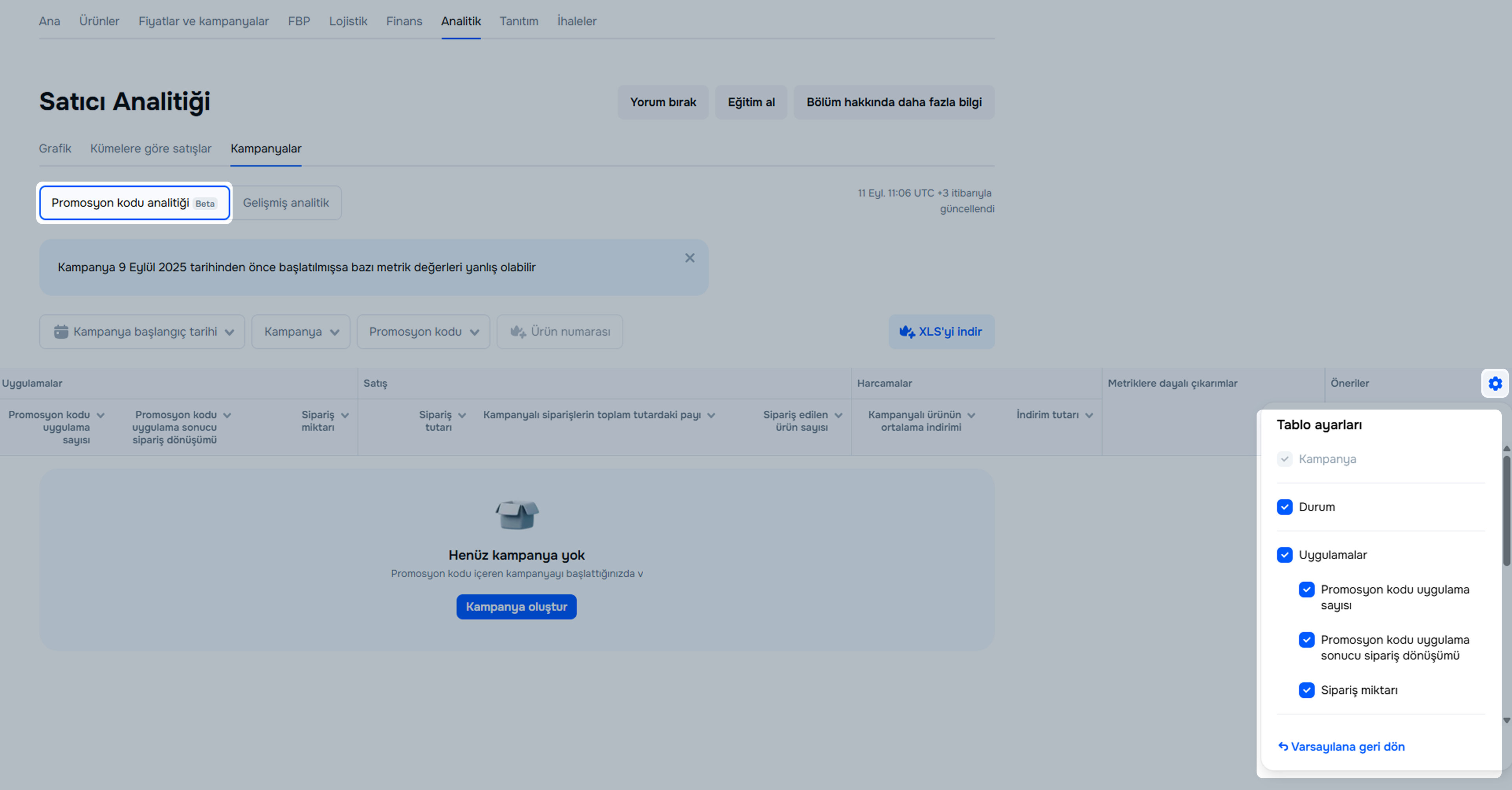Sort by İndirim tutarı column arrow
Image resolution: width=1512 pixels, height=790 pixels.
click(1089, 415)
